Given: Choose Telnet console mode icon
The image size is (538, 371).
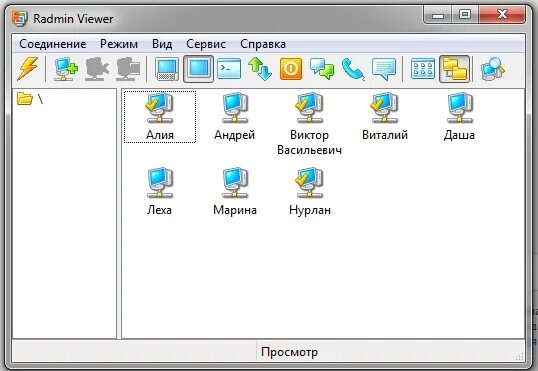Looking at the screenshot, I should (x=229, y=69).
